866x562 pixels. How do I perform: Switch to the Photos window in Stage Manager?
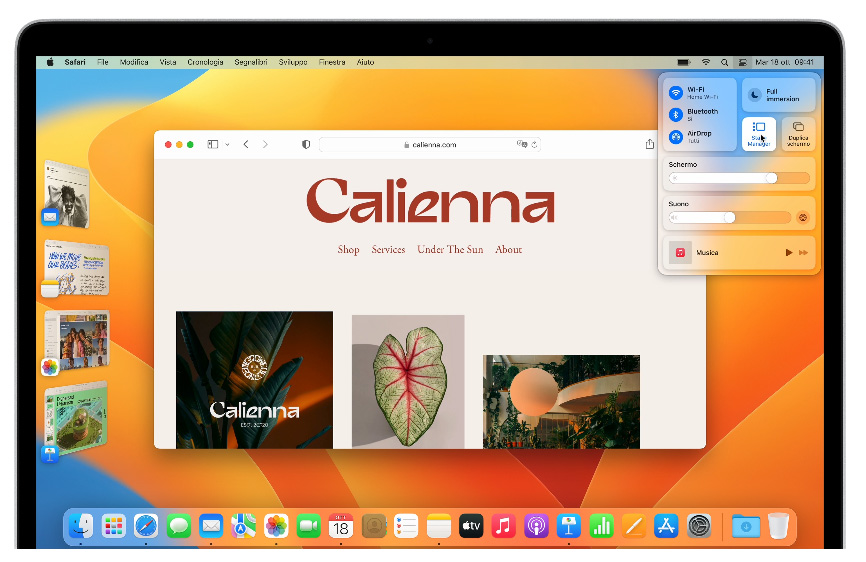(76, 341)
